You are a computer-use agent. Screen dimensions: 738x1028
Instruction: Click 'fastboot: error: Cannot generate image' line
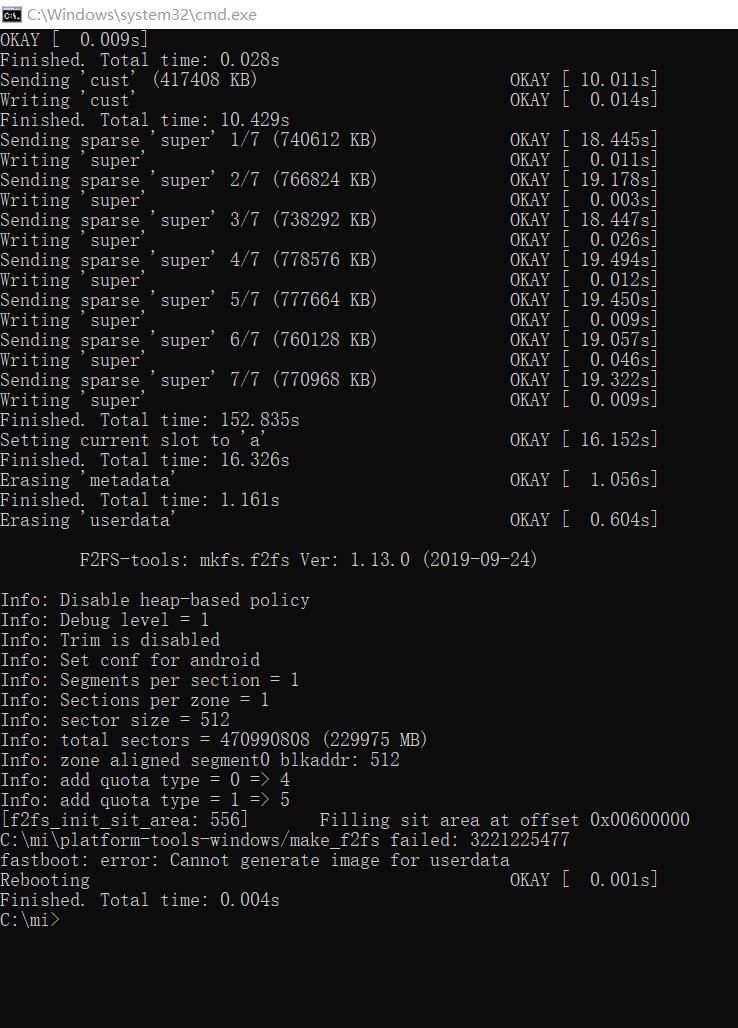click(x=255, y=860)
